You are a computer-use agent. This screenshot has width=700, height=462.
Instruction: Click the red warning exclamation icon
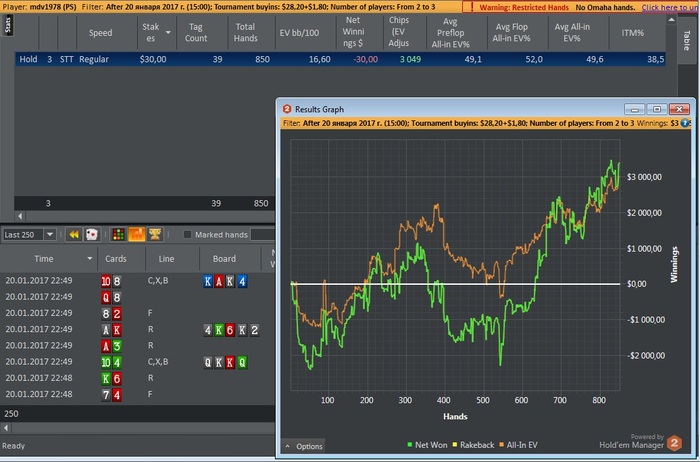point(472,7)
